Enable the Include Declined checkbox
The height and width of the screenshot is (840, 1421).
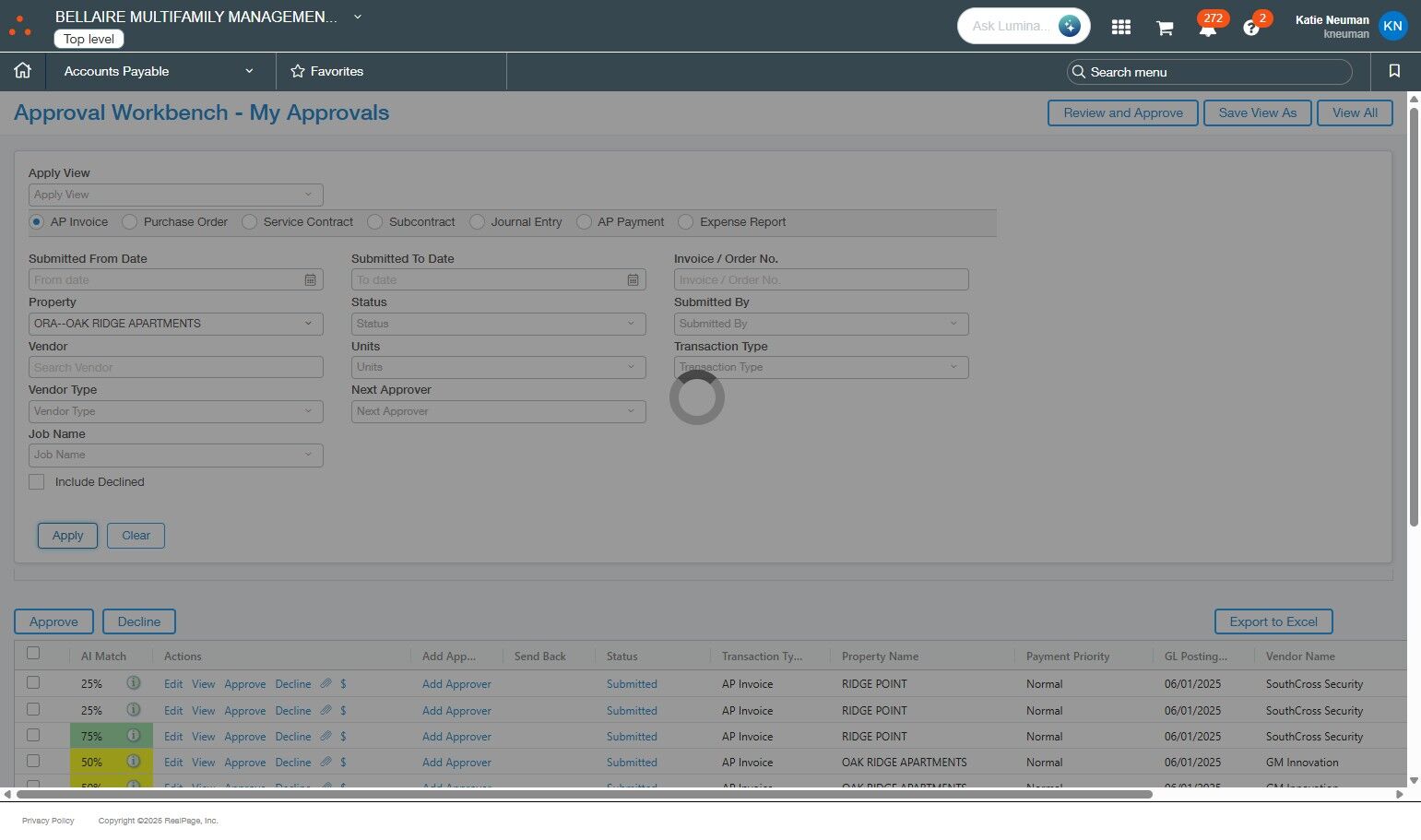click(x=37, y=482)
